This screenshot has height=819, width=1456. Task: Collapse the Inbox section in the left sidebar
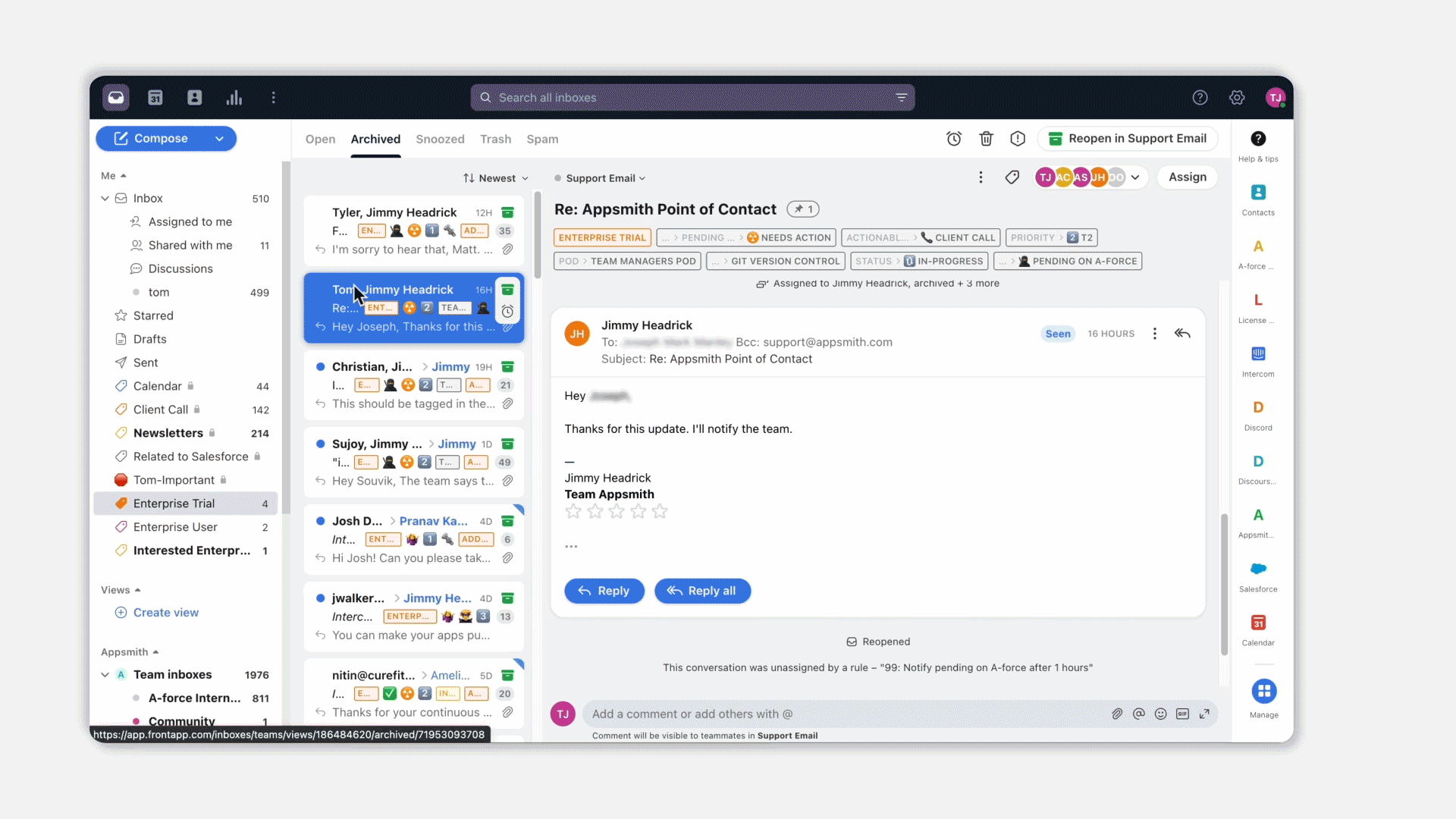click(x=105, y=198)
